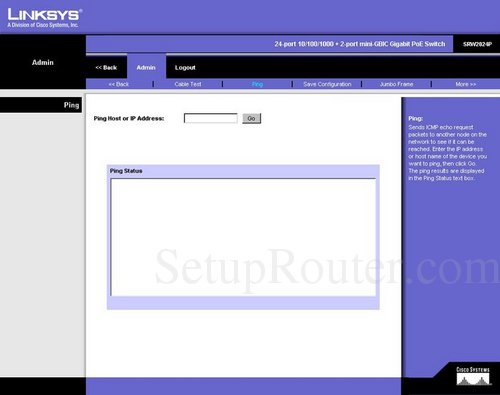Open the Admin tab
Screen dimensions: 500x395
pos(146,67)
